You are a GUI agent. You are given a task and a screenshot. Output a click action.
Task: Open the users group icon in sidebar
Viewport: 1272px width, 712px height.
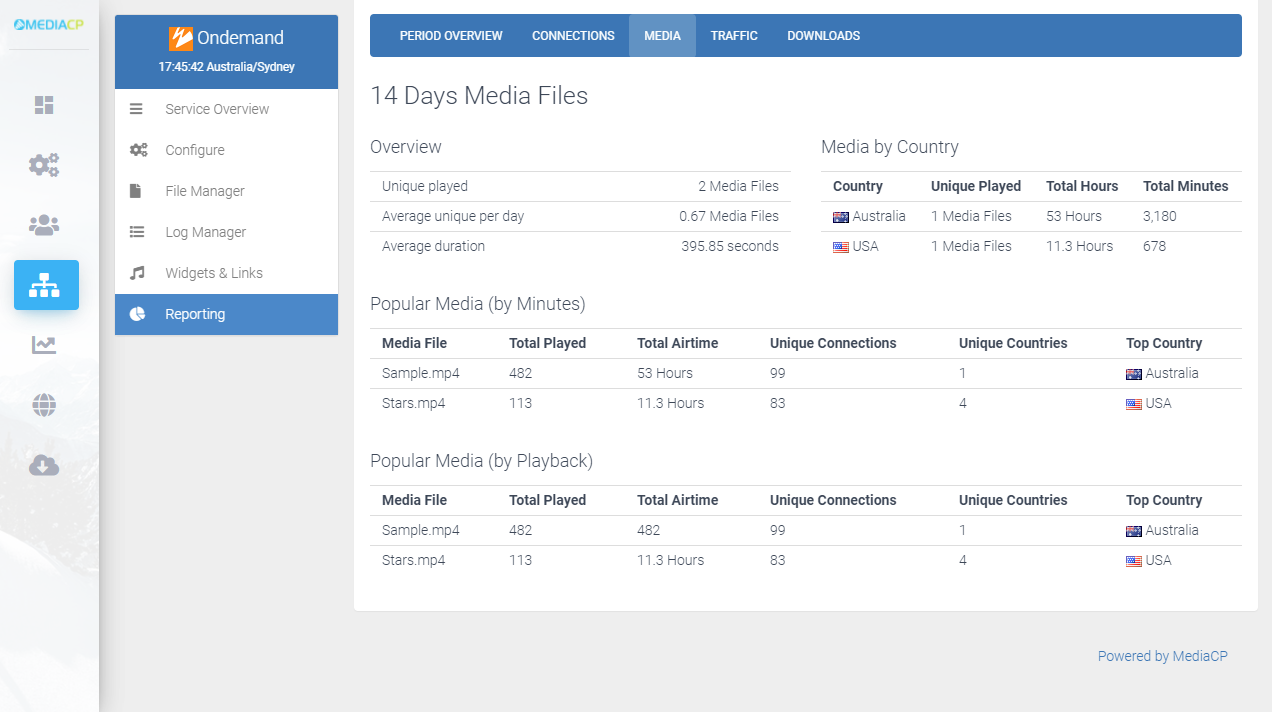point(44,225)
